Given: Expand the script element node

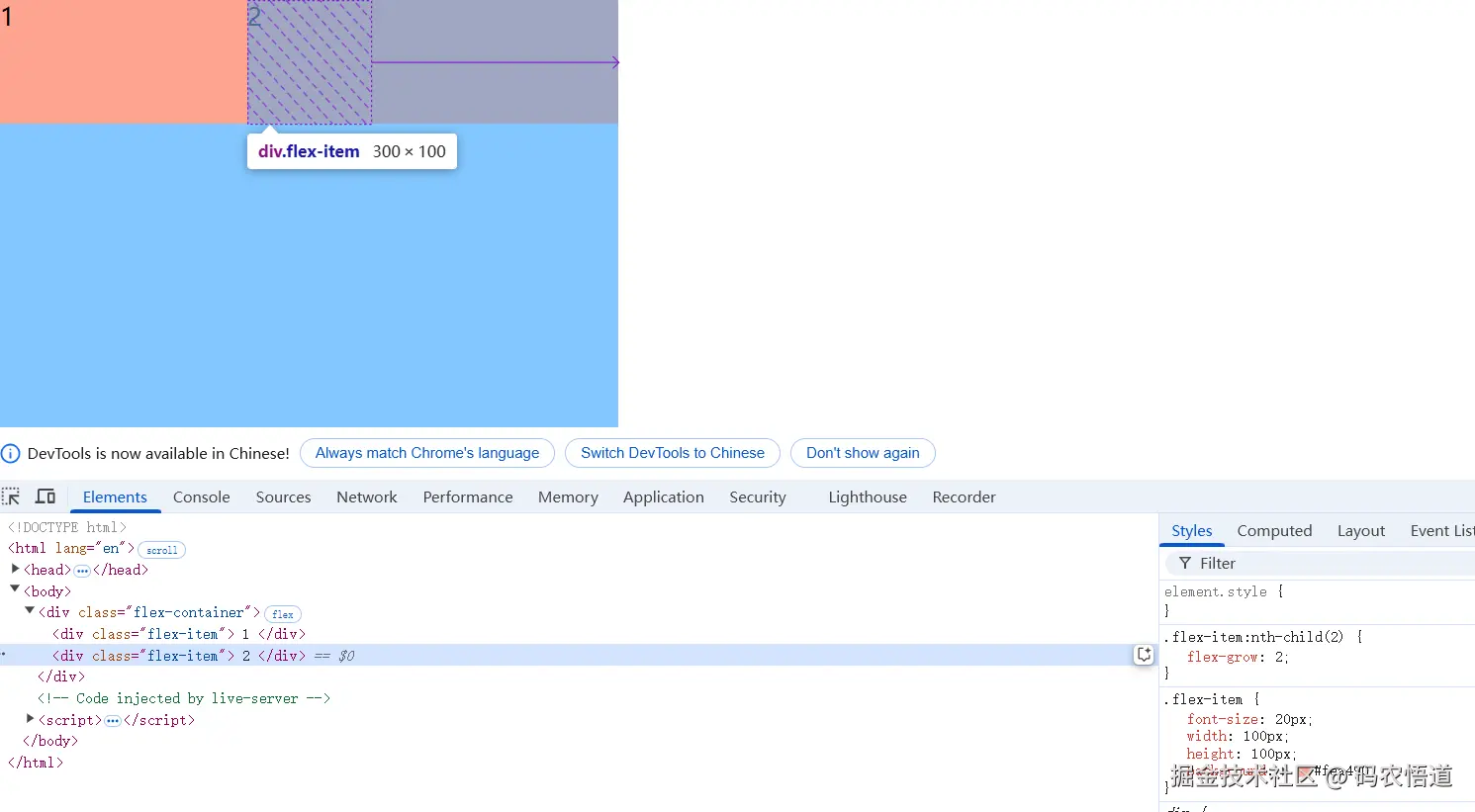Looking at the screenshot, I should (x=30, y=719).
